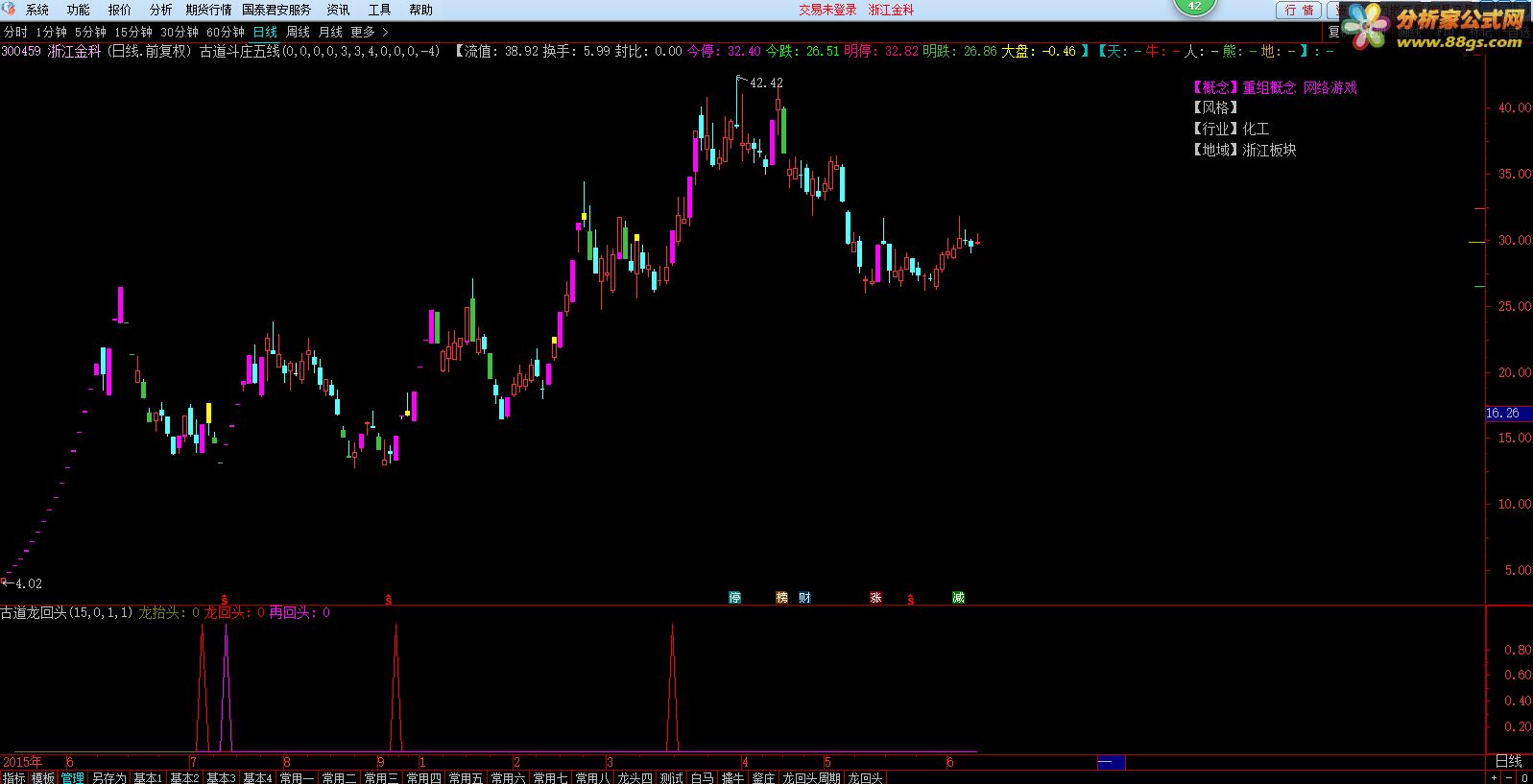This screenshot has height=784, width=1533.
Task: Select the 擒牛 template
Action: click(732, 777)
